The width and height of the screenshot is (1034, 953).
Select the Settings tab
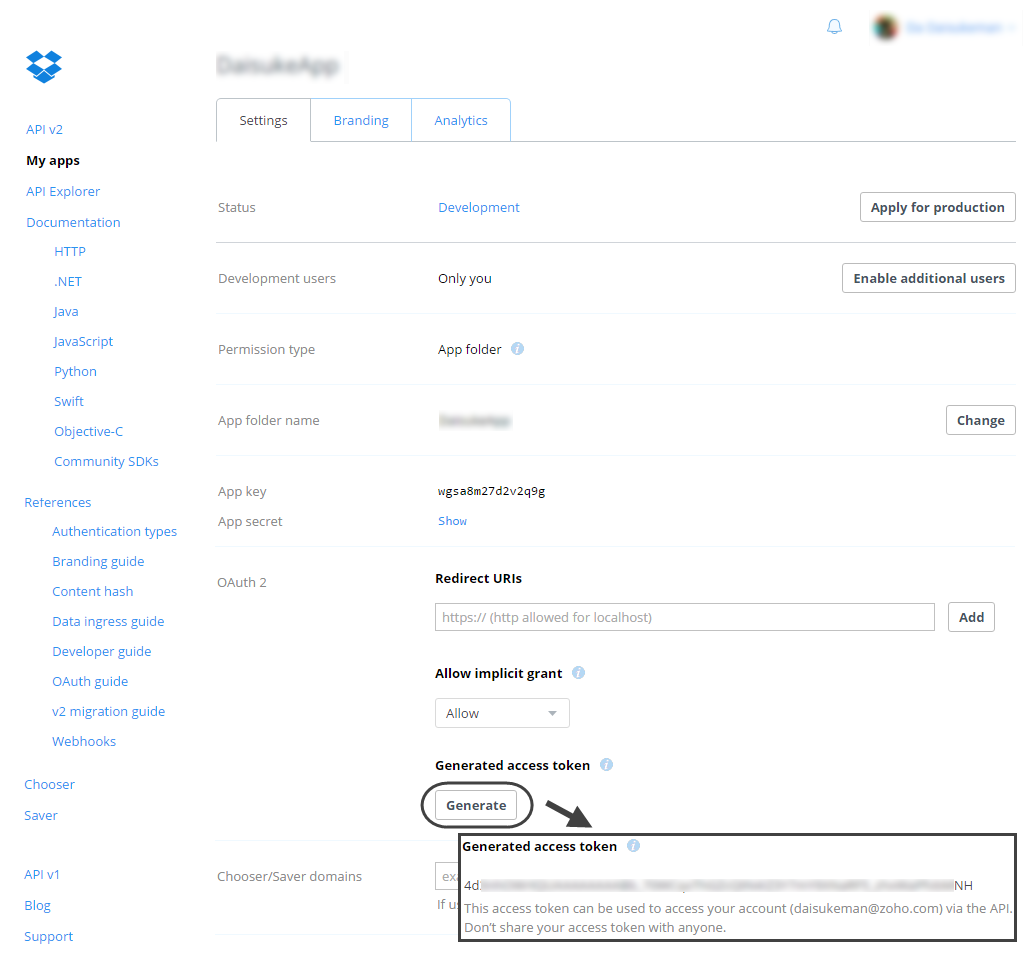(263, 120)
